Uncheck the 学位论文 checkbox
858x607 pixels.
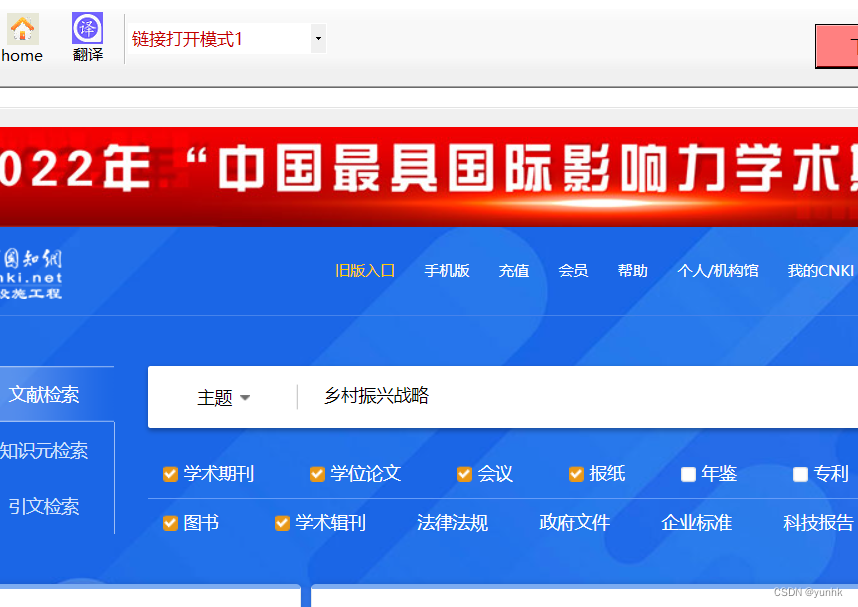coord(317,474)
